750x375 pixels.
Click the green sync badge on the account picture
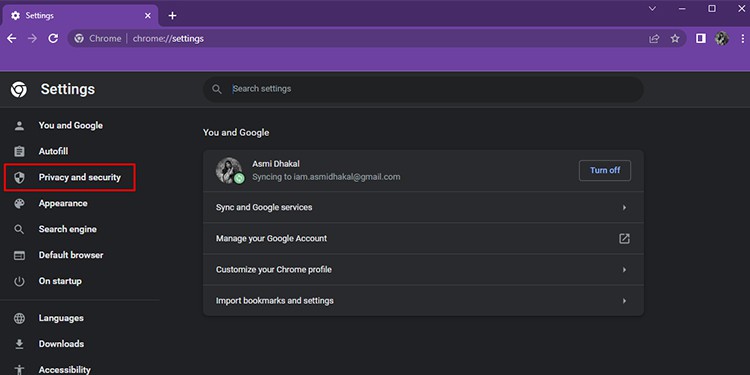[239, 178]
